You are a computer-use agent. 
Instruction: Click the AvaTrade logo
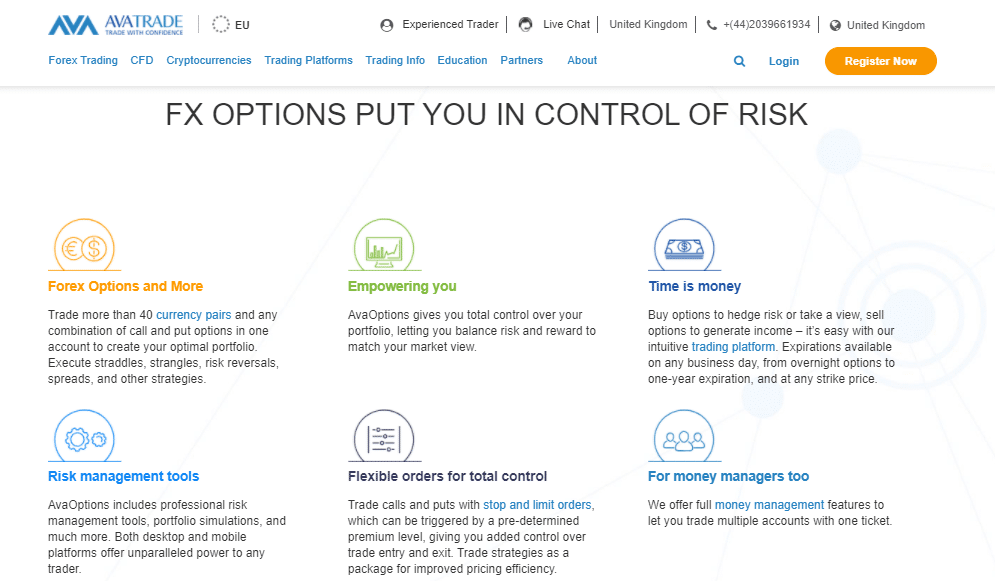113,24
